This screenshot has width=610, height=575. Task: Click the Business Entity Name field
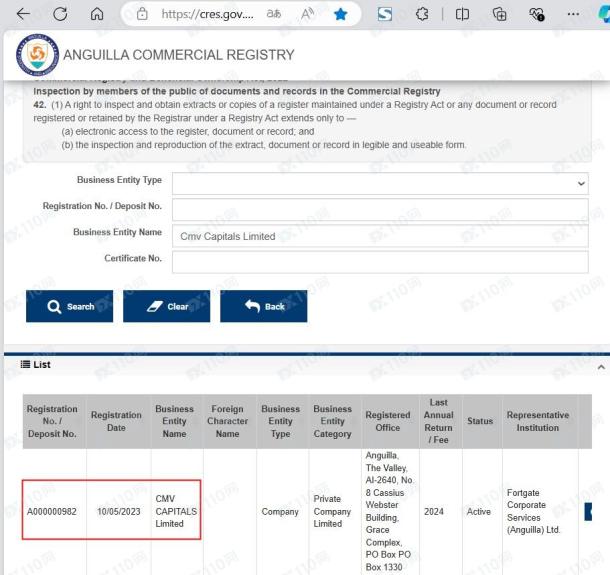[380, 236]
